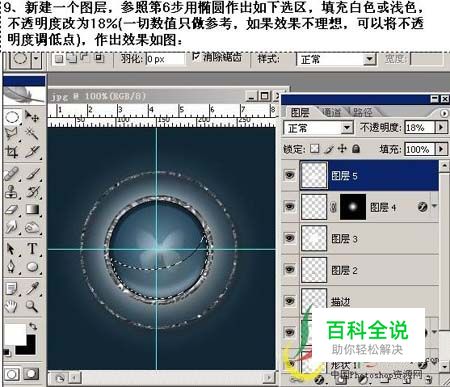Select the Eraser tool
This screenshot has height=387, width=450.
coord(12,210)
